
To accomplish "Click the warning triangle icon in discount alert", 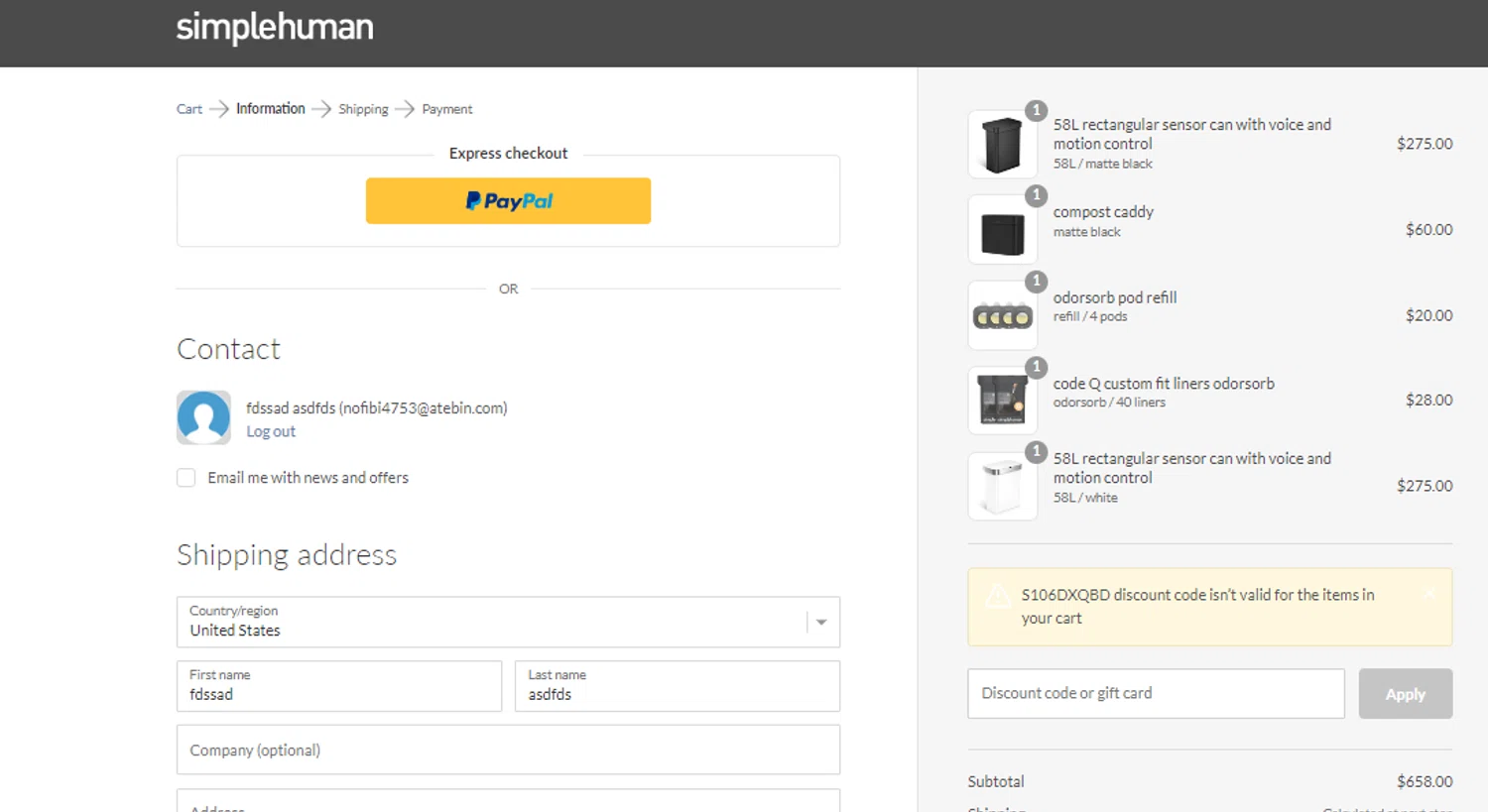I will tap(998, 597).
